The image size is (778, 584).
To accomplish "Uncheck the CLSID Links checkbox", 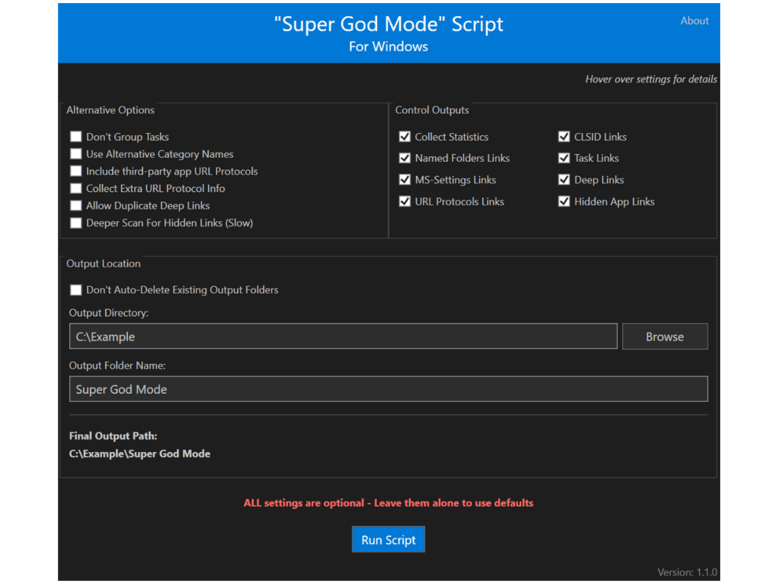I will tap(564, 136).
